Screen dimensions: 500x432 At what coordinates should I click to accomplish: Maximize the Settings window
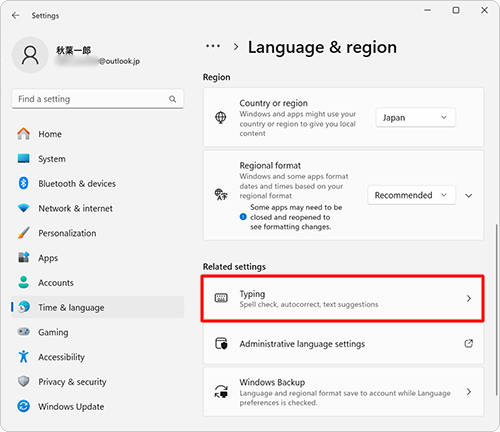[456, 10]
